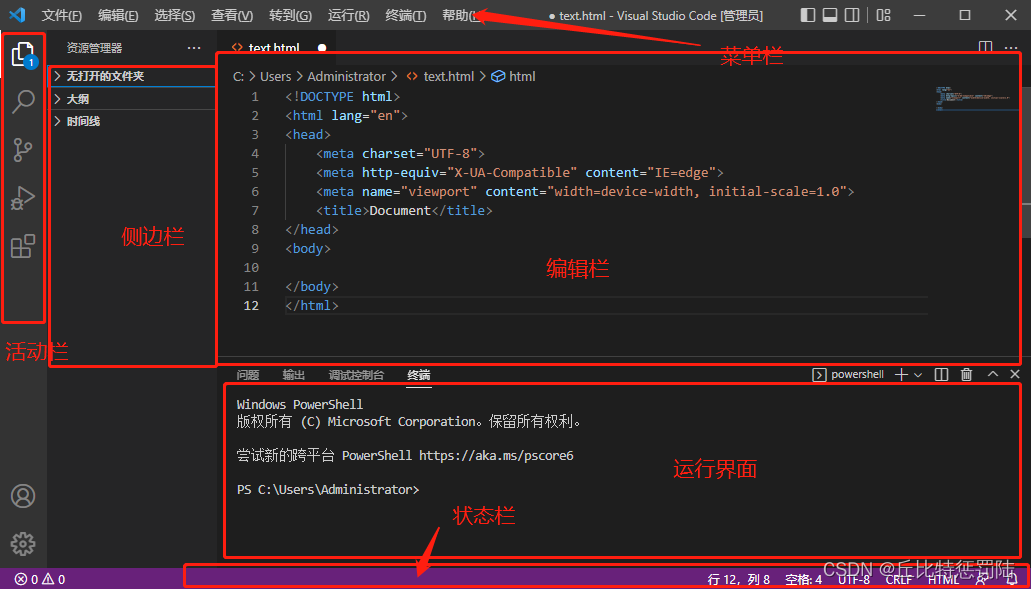Image resolution: width=1031 pixels, height=589 pixels.
Task: Open the 终端(T) menu
Action: (x=405, y=16)
